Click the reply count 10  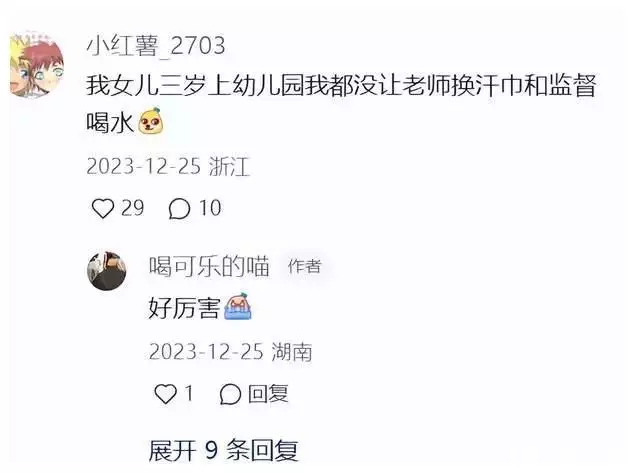coord(210,208)
